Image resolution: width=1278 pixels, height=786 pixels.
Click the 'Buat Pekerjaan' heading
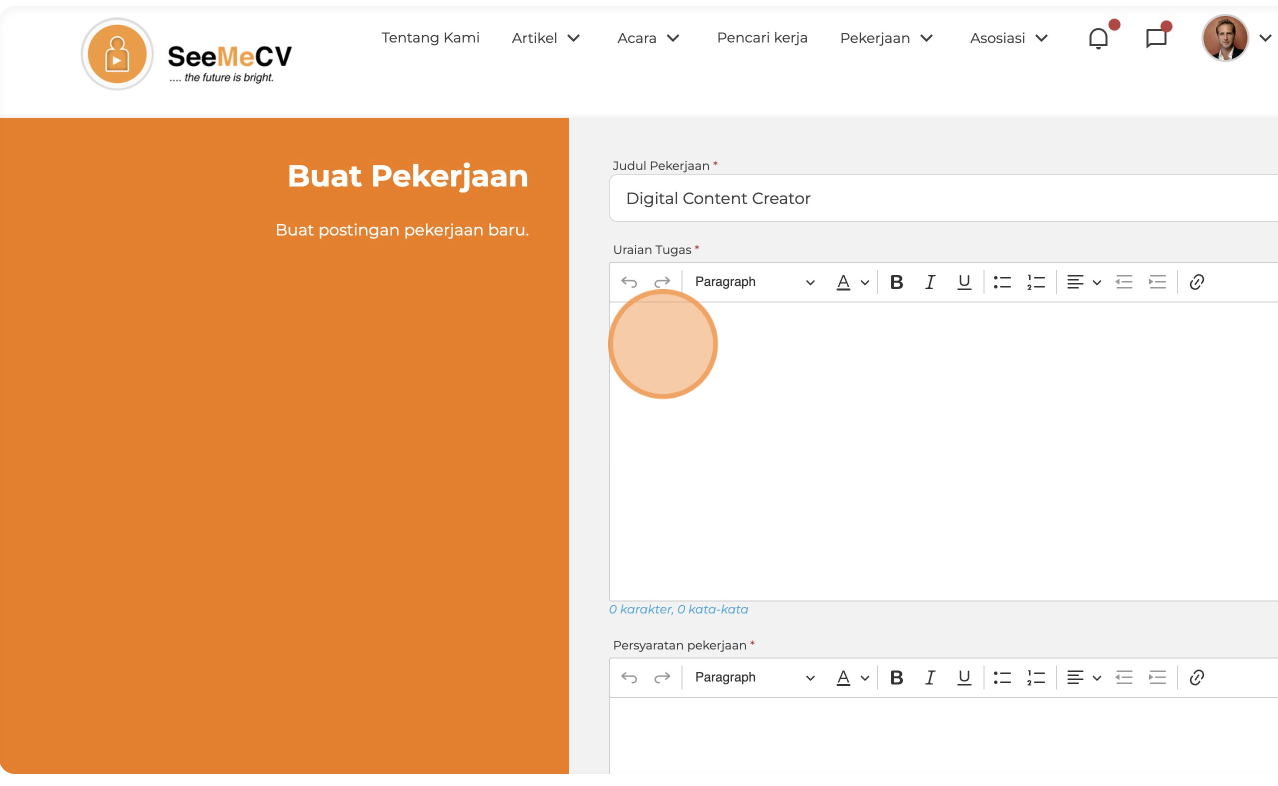click(x=408, y=176)
